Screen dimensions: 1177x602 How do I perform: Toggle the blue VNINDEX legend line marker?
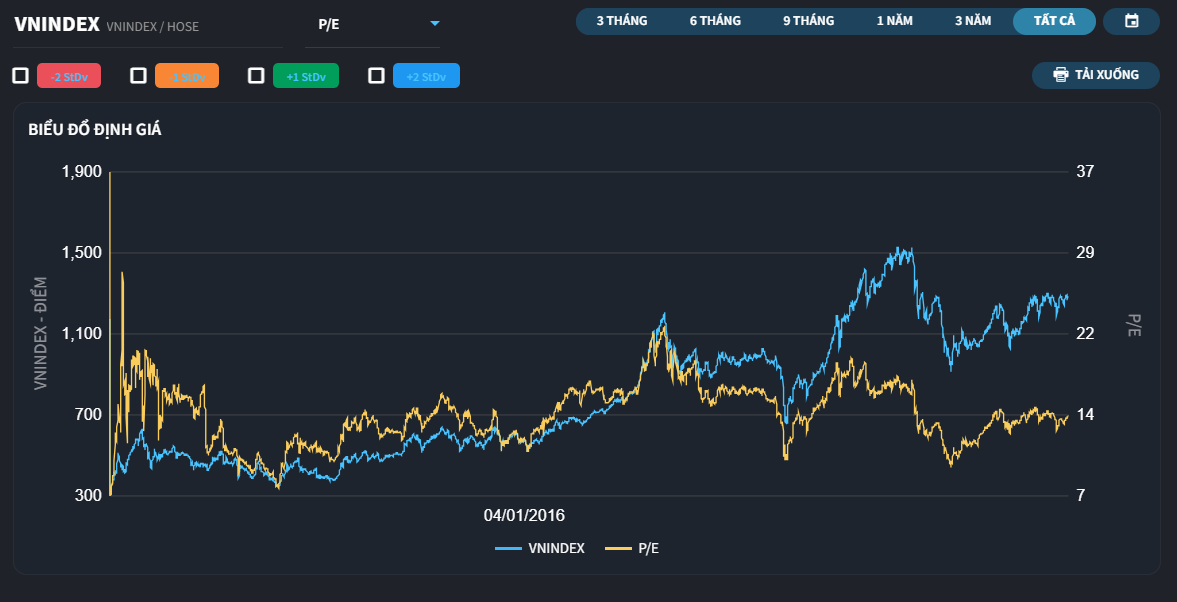[508, 549]
